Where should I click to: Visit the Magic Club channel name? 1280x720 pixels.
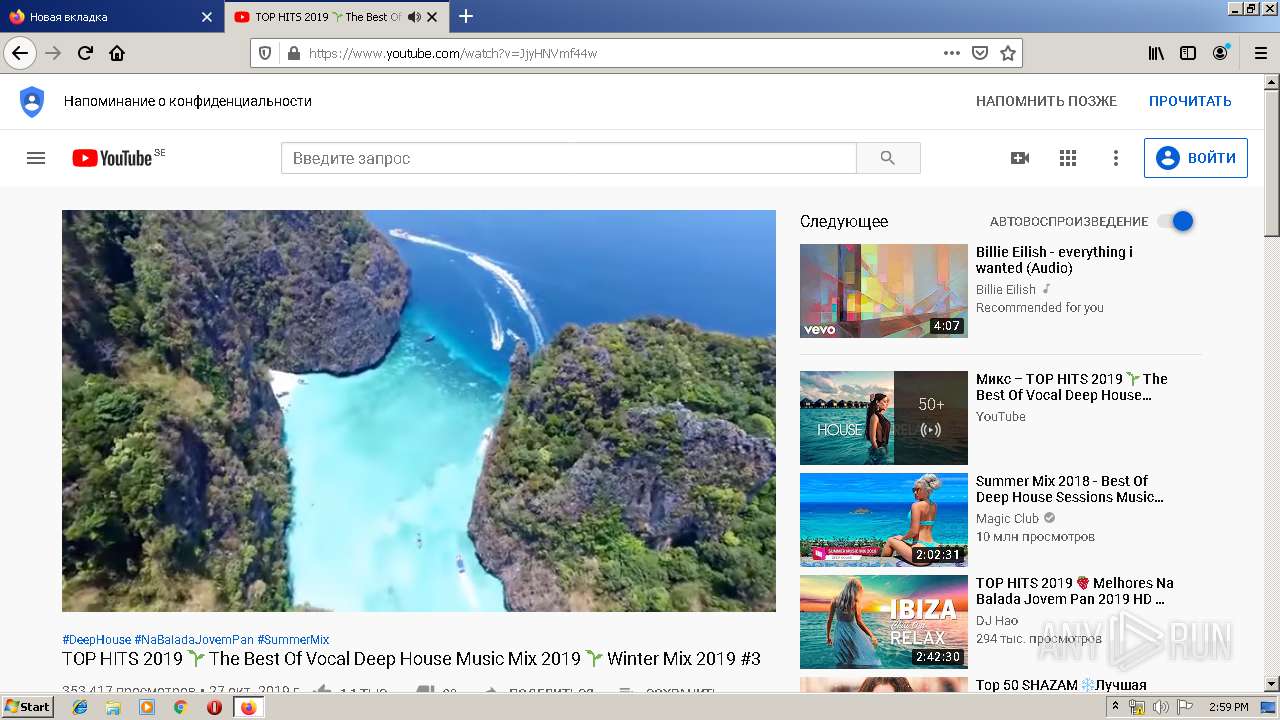coord(1007,518)
